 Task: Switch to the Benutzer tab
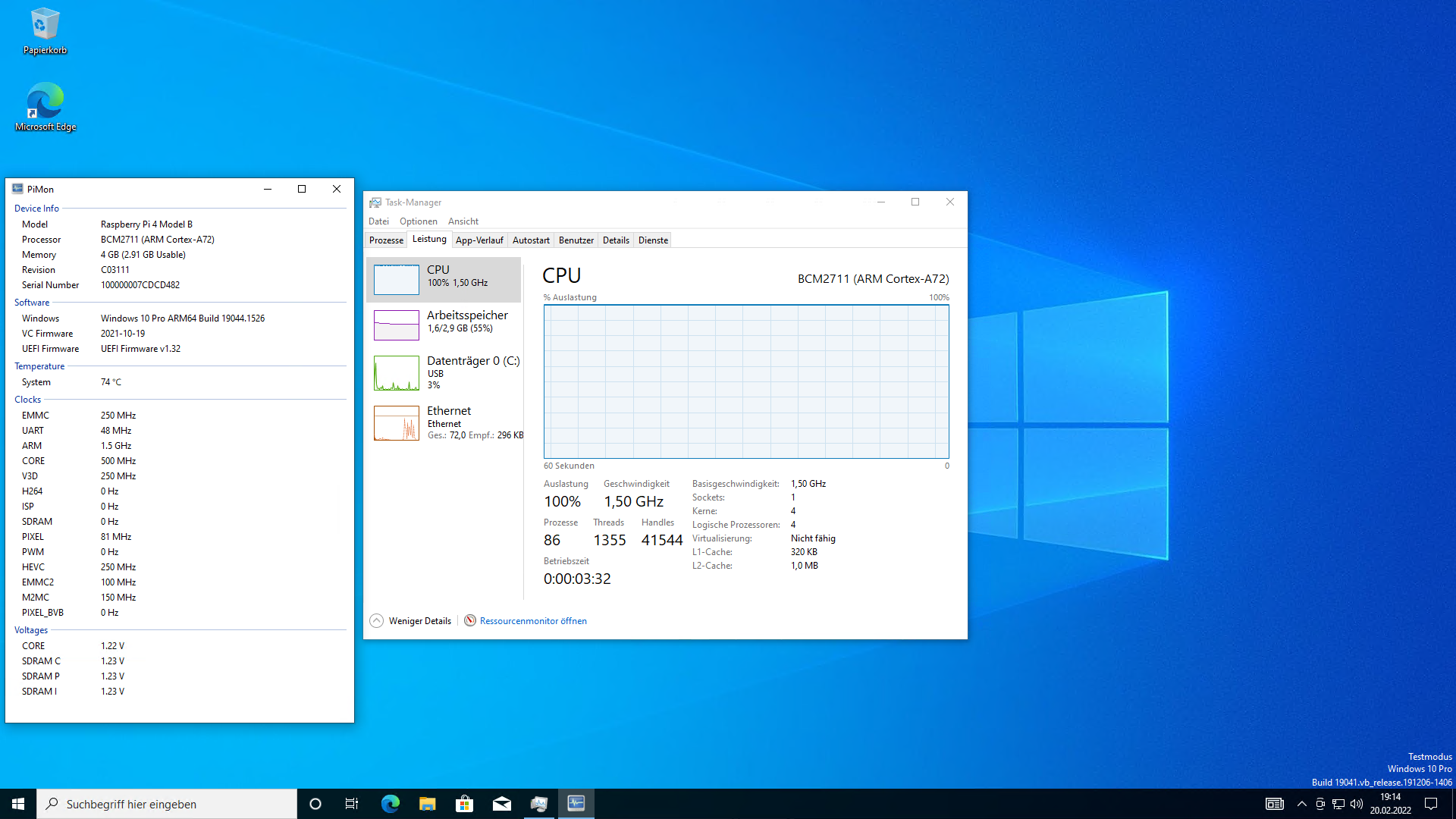pos(576,240)
